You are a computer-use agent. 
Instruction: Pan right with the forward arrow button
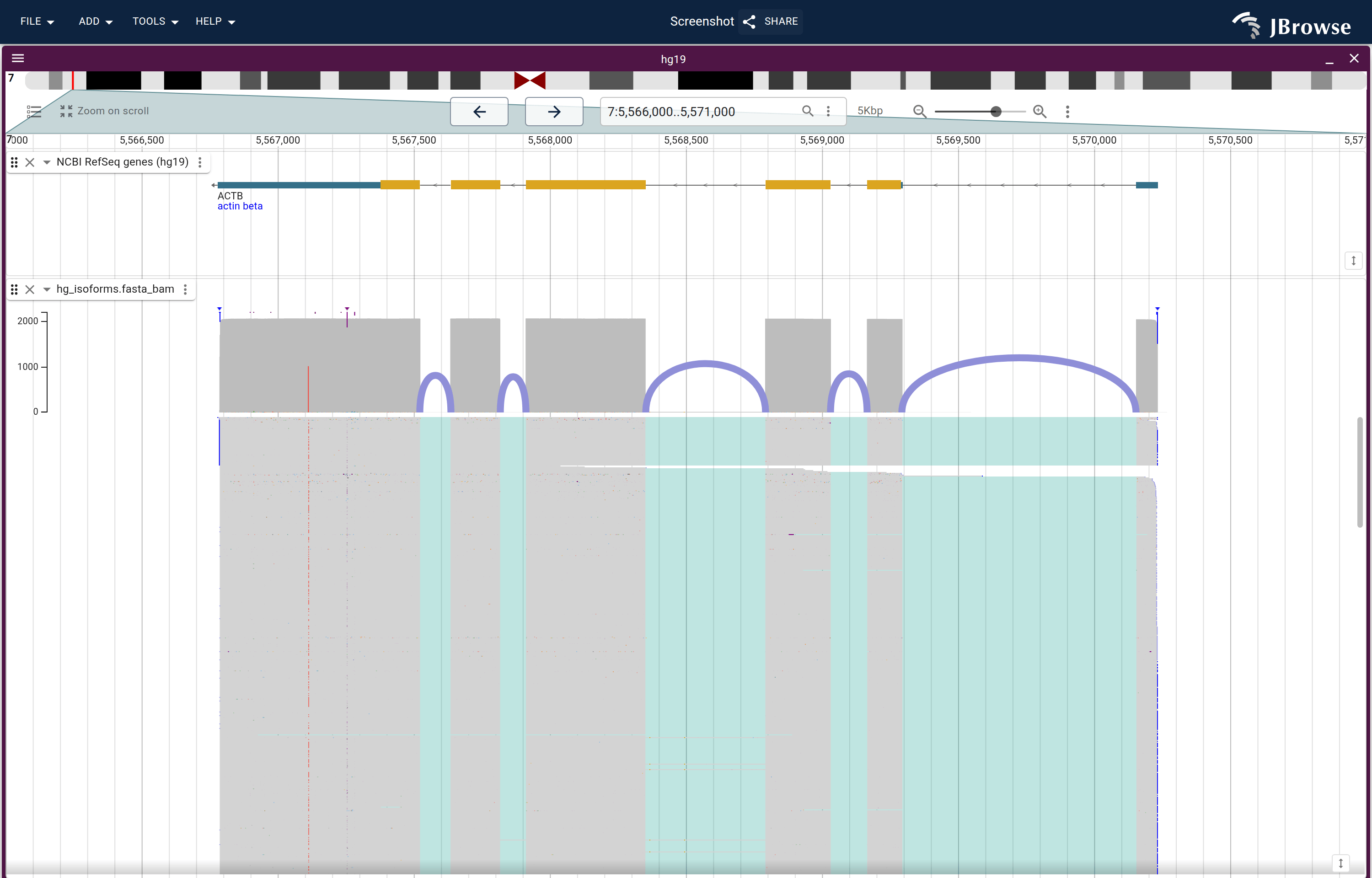pos(554,111)
